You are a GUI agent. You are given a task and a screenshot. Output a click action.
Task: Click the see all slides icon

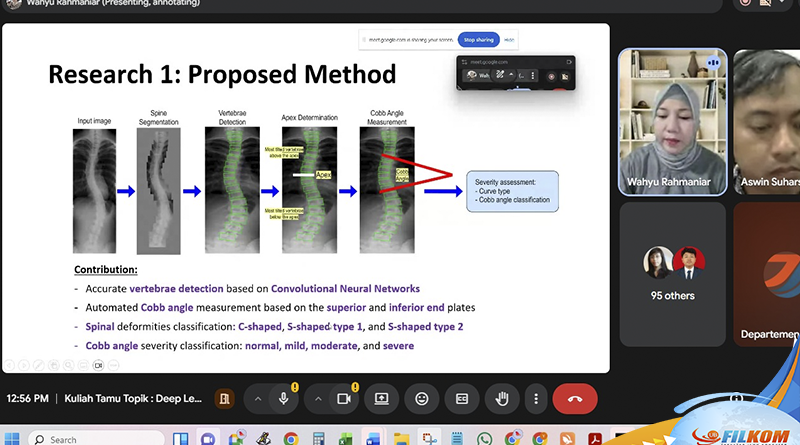tap(54, 365)
